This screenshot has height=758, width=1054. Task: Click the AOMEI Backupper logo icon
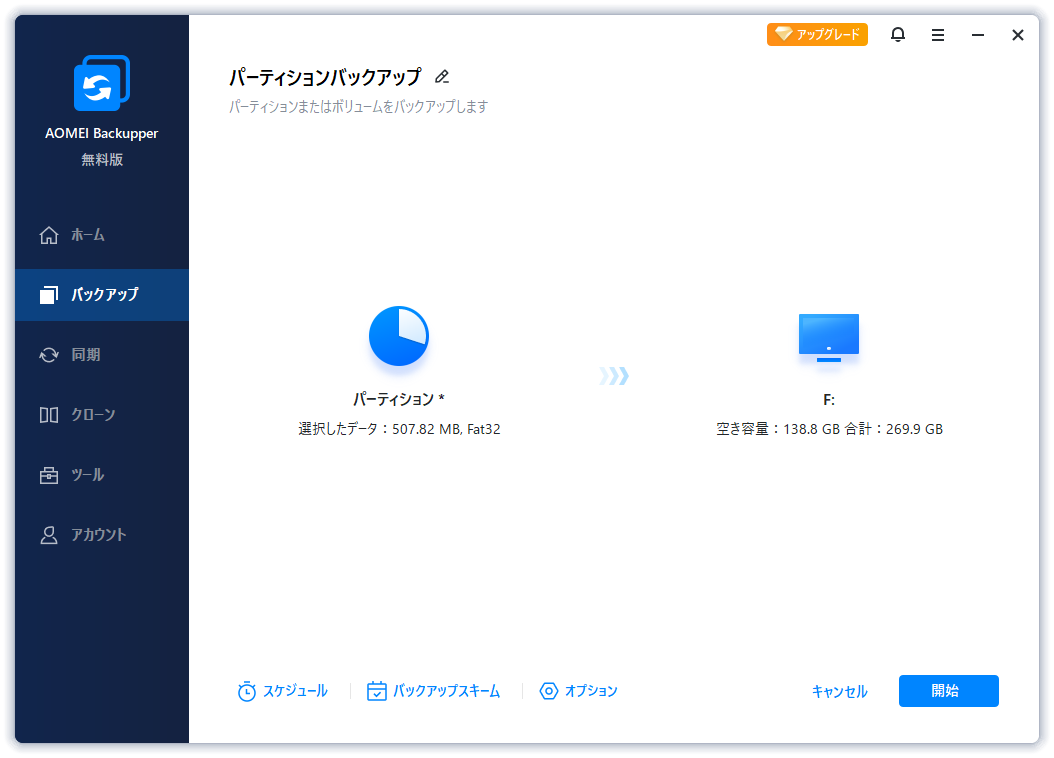coord(102,83)
